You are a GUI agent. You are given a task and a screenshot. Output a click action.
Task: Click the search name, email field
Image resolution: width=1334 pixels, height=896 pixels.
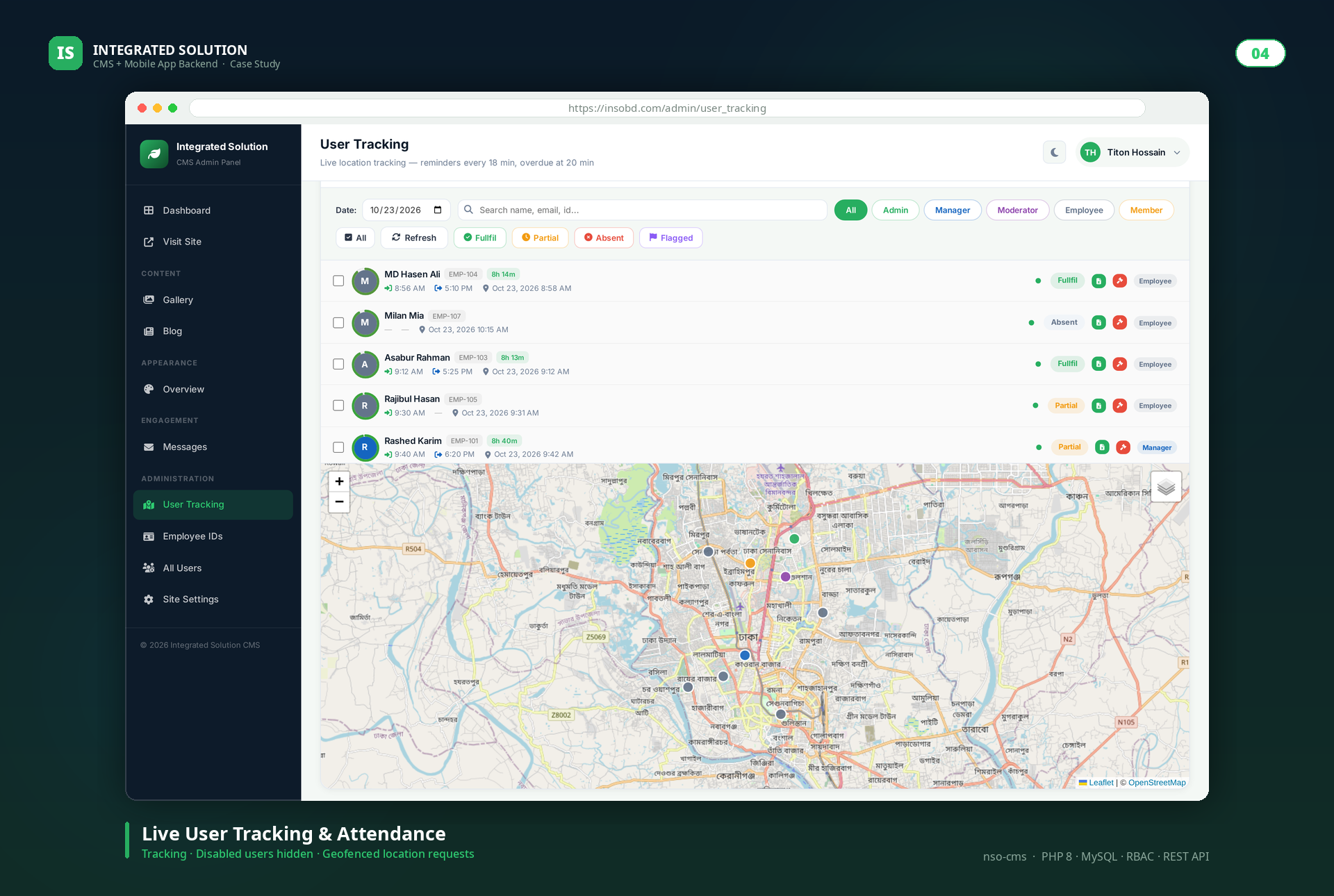[x=643, y=210]
